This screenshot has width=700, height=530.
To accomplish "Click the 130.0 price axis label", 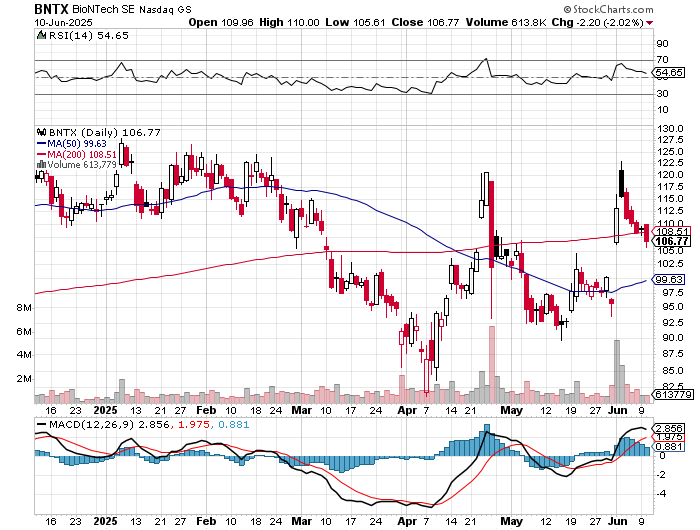I will tap(670, 129).
